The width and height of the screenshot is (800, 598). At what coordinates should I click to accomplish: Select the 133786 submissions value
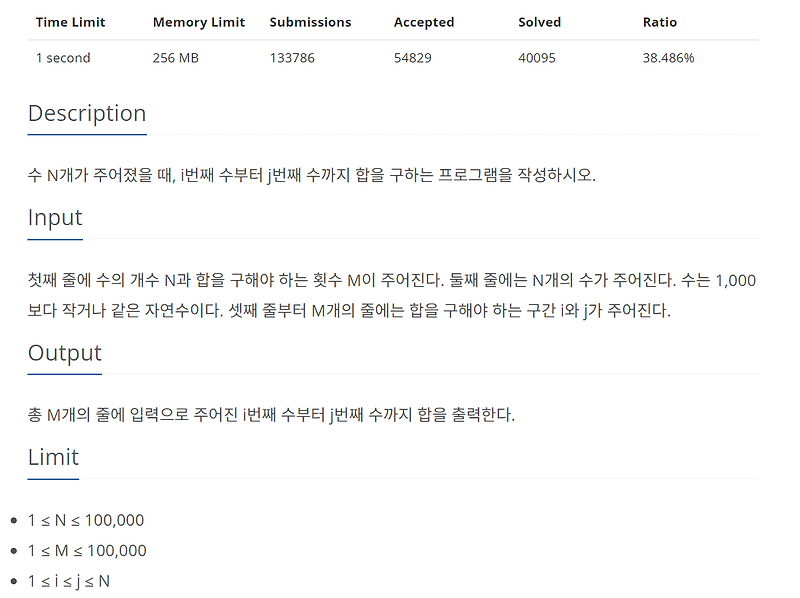[x=292, y=58]
